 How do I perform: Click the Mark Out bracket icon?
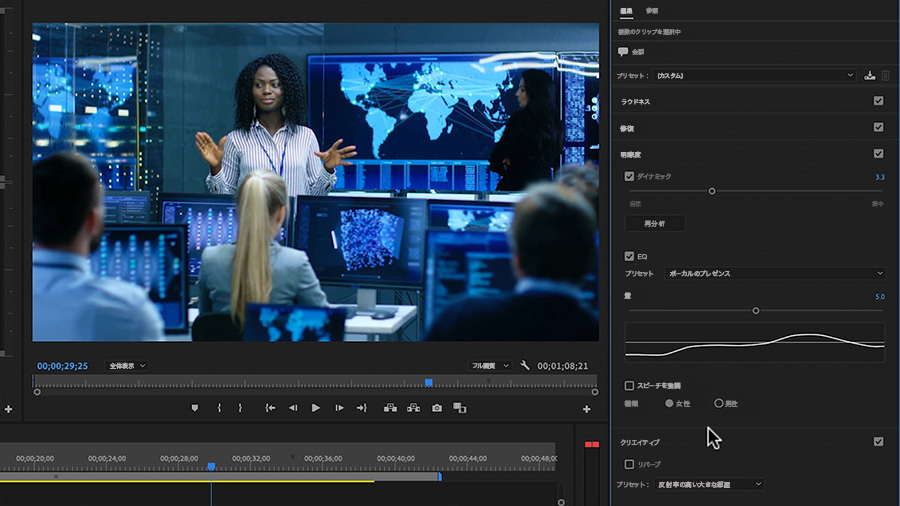pos(240,408)
